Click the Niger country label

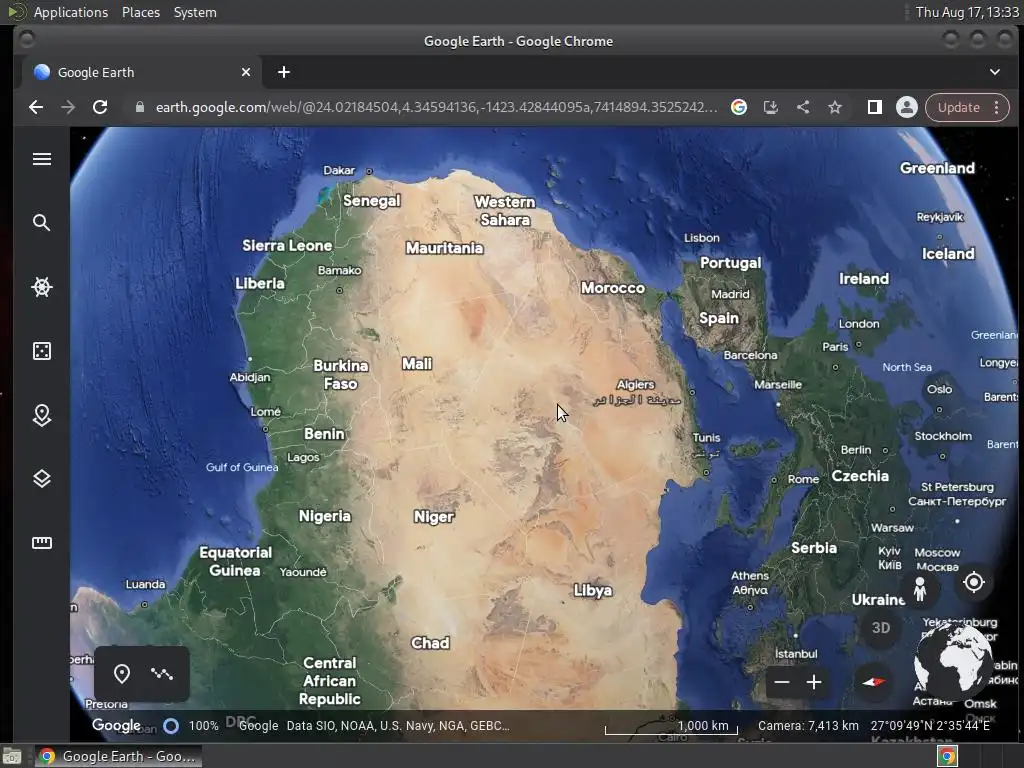[434, 517]
